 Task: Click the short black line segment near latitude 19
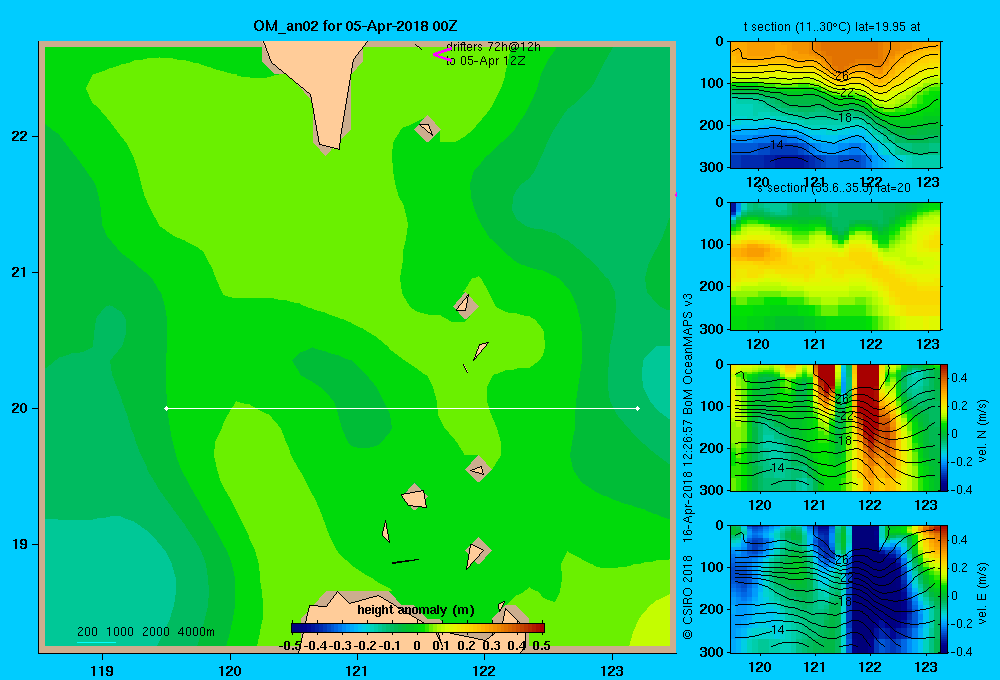(405, 561)
